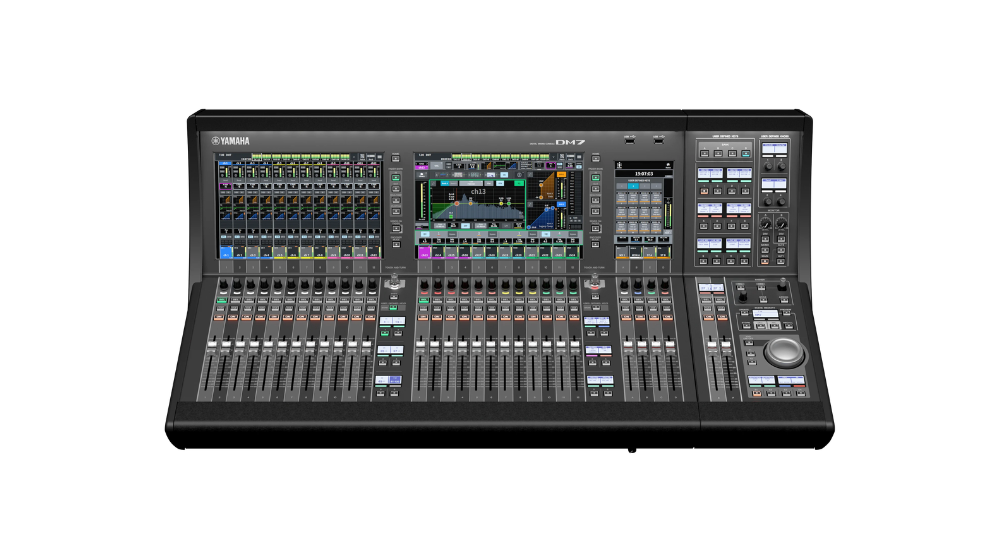Select the red EQ band point on ch13 graph
1000x550 pixels.
457,204
